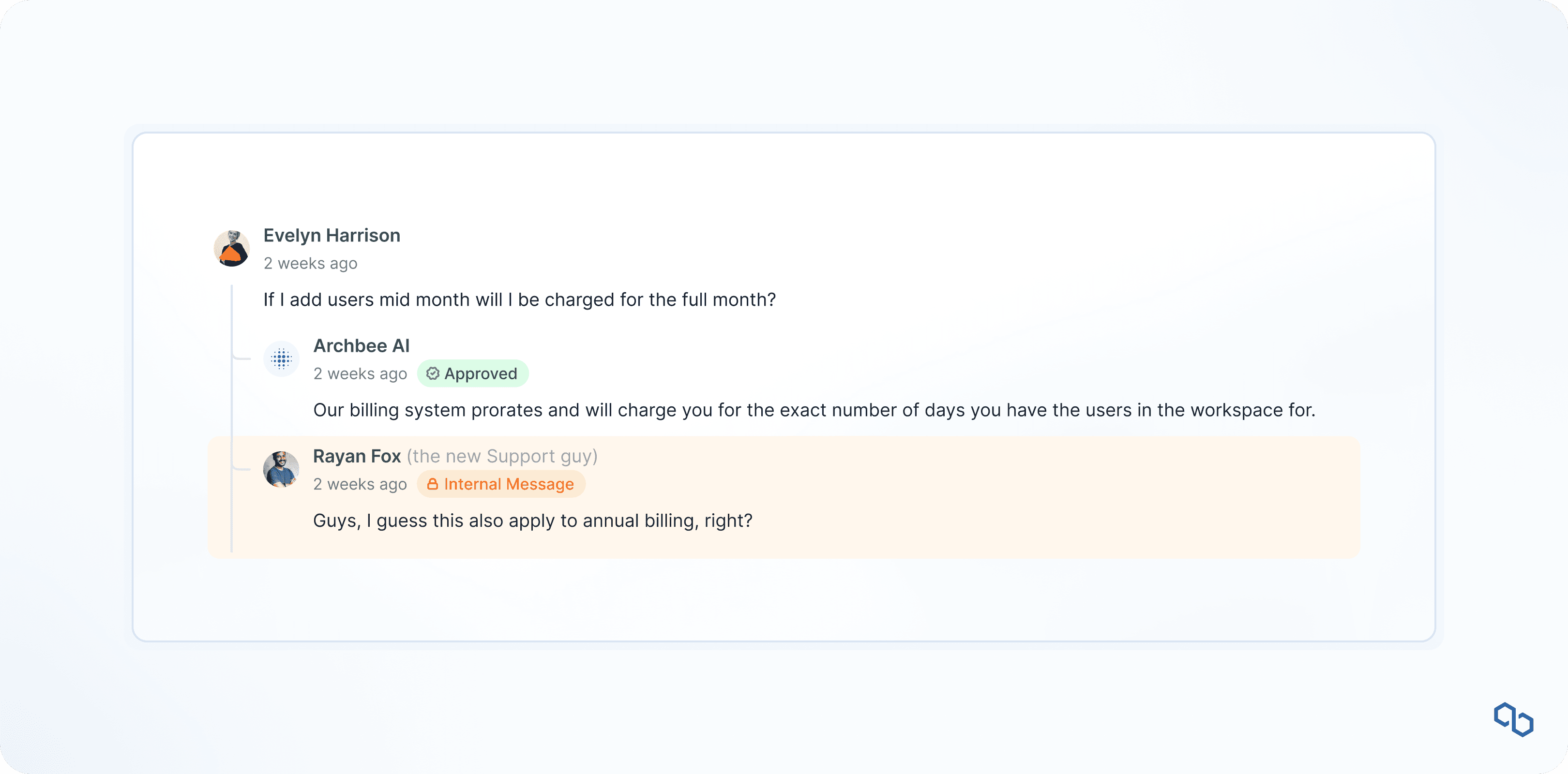The width and height of the screenshot is (1568, 774).
Task: Click the AI answer about billing prorates
Action: [x=814, y=410]
